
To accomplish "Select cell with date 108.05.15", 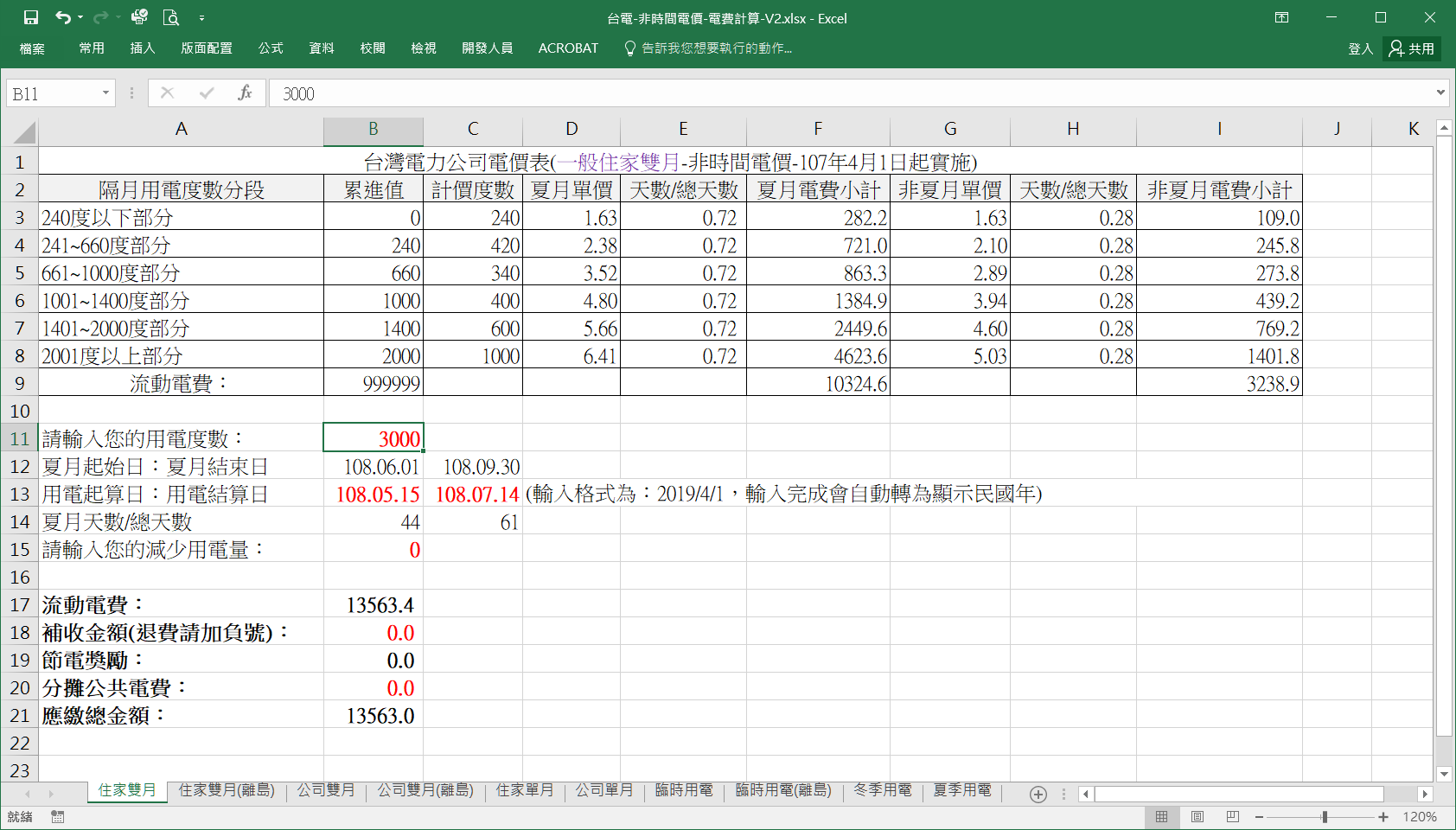I will 374,494.
